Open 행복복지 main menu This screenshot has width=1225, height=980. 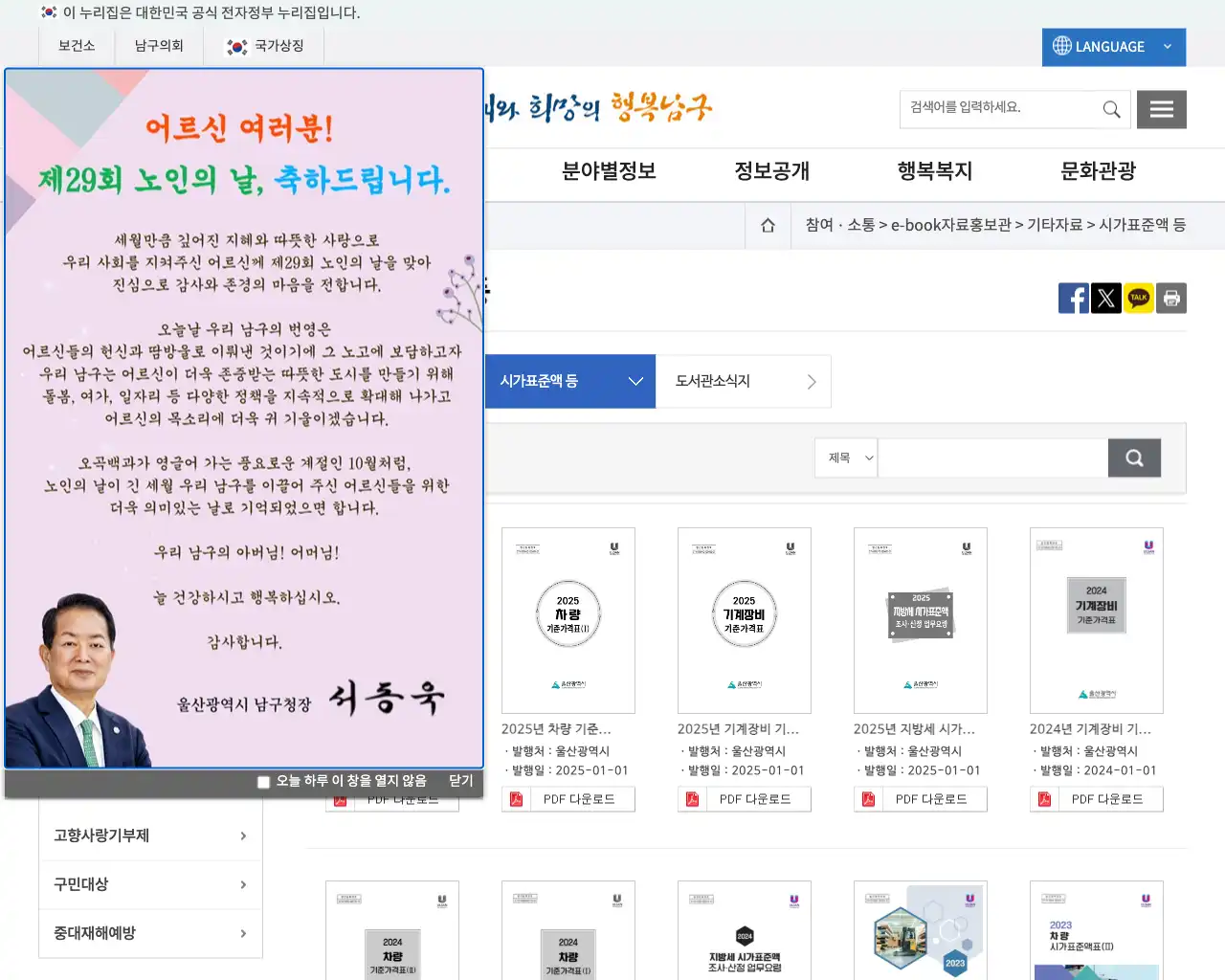coord(934,171)
